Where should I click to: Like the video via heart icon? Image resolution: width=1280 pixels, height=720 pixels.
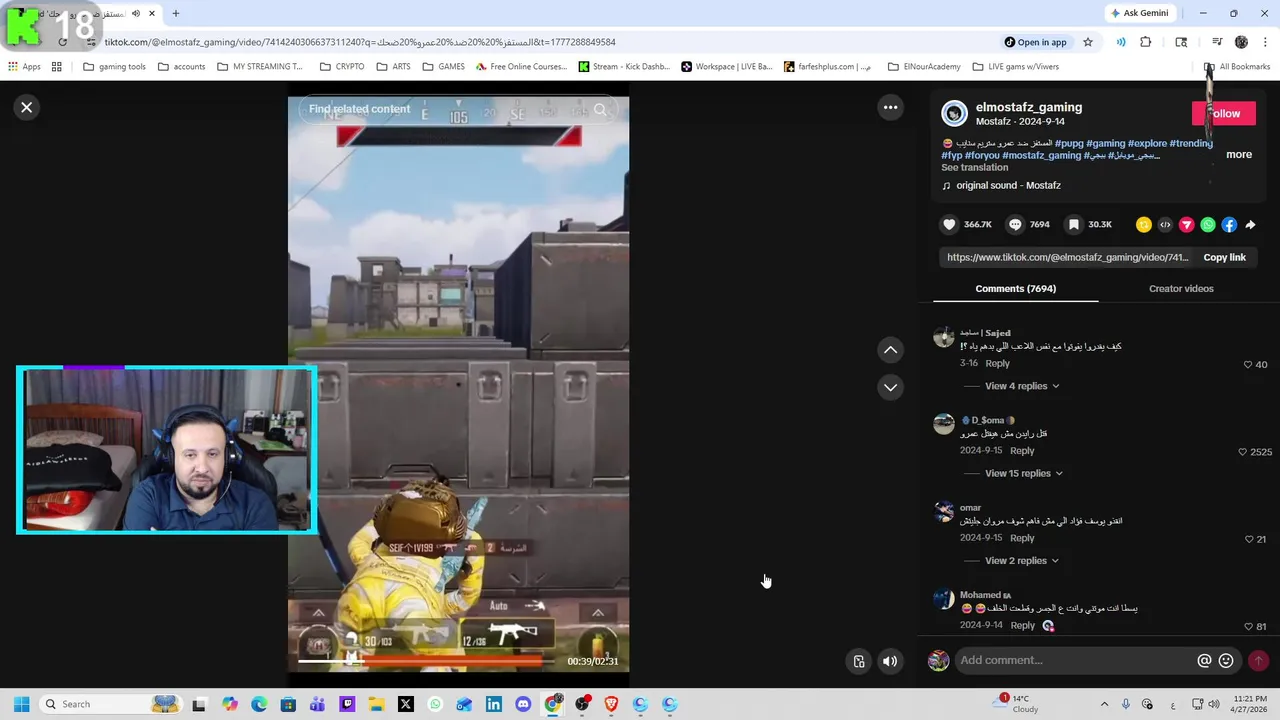point(949,225)
